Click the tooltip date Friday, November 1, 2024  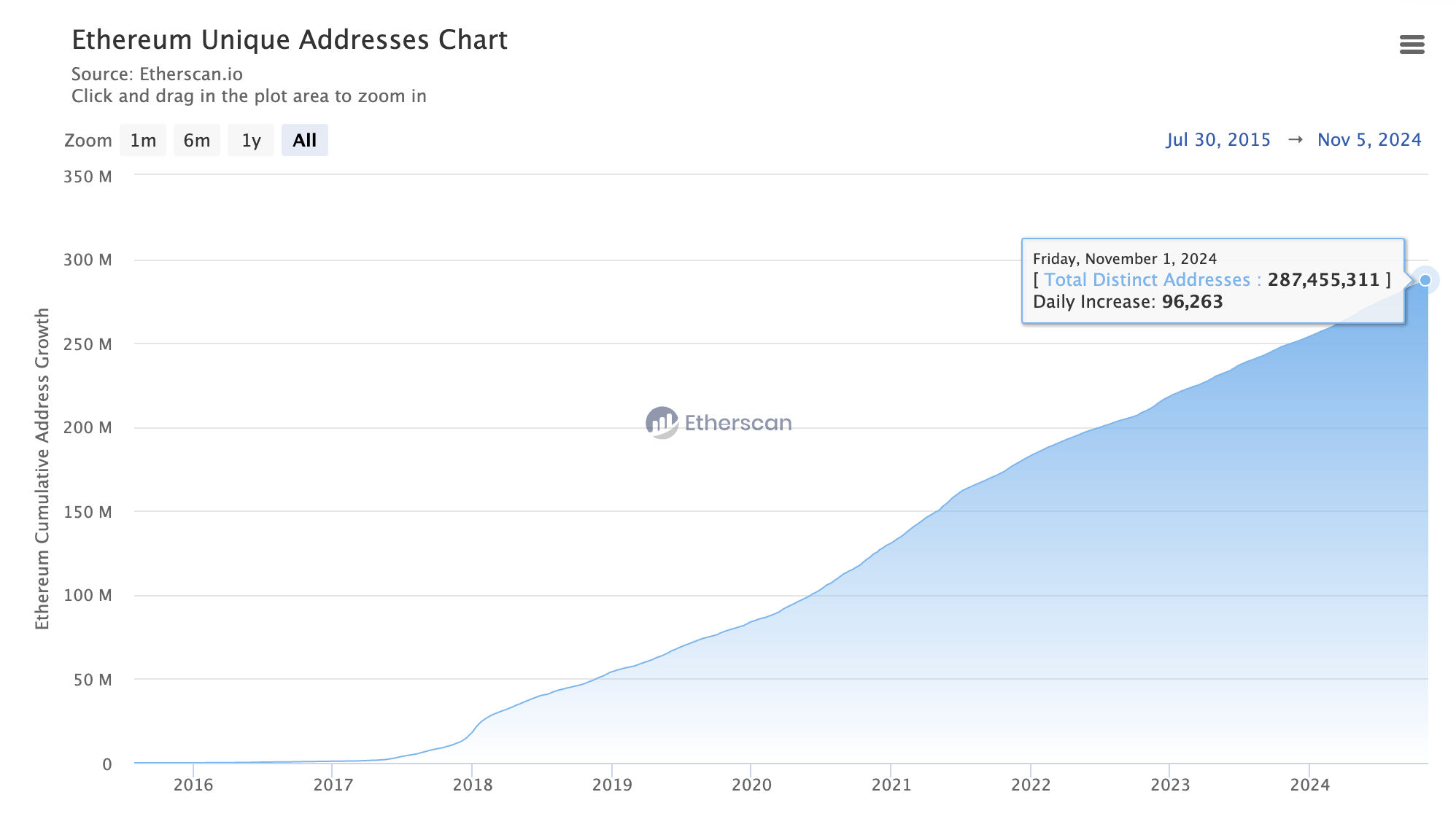pos(1125,259)
